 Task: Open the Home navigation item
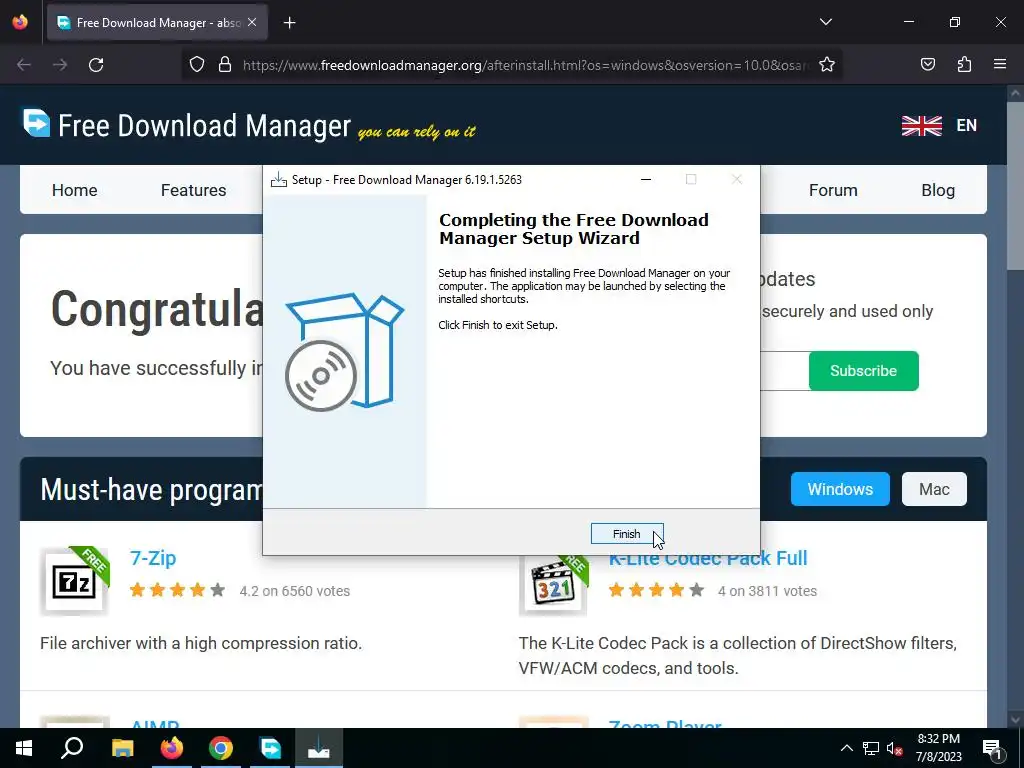[x=74, y=190]
